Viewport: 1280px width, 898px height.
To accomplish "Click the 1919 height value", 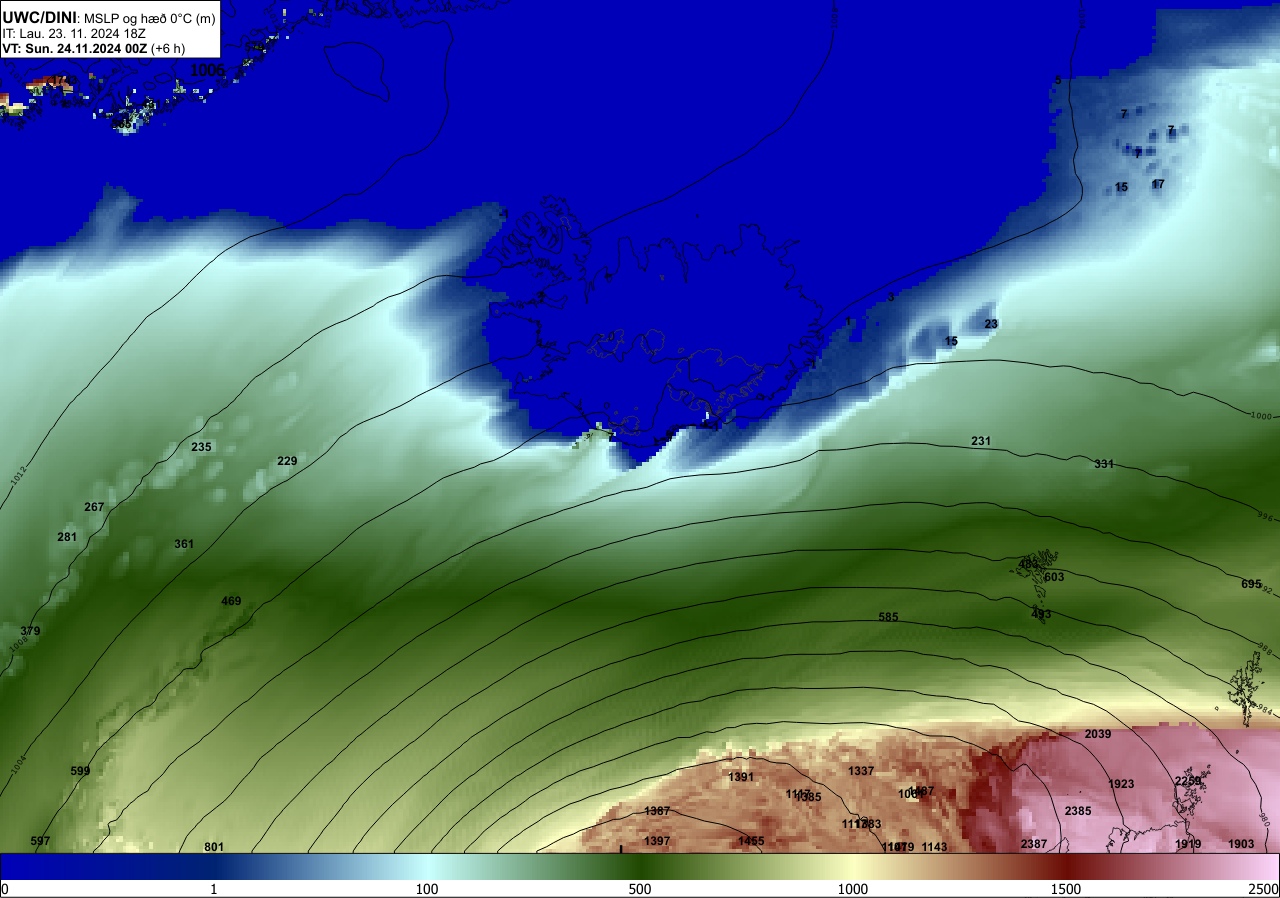I will (1188, 844).
